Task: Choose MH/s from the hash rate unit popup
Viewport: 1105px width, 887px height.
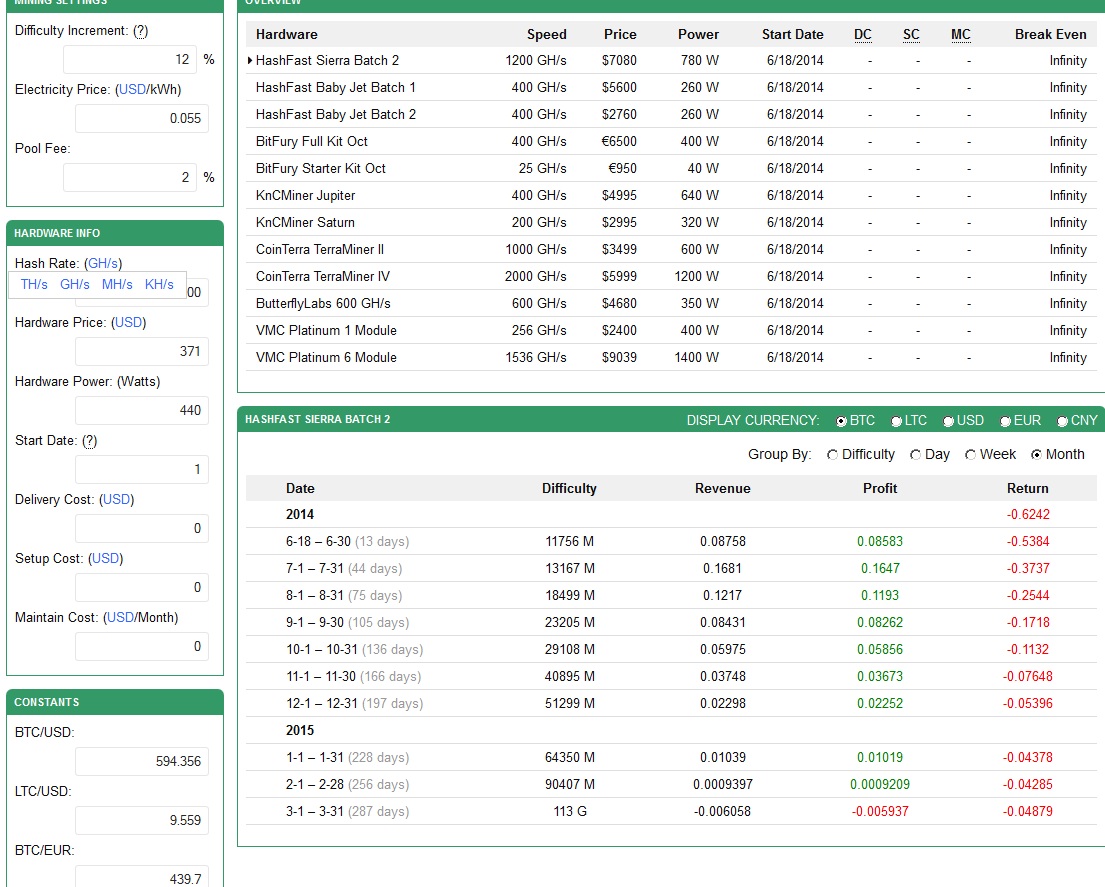Action: 117,285
